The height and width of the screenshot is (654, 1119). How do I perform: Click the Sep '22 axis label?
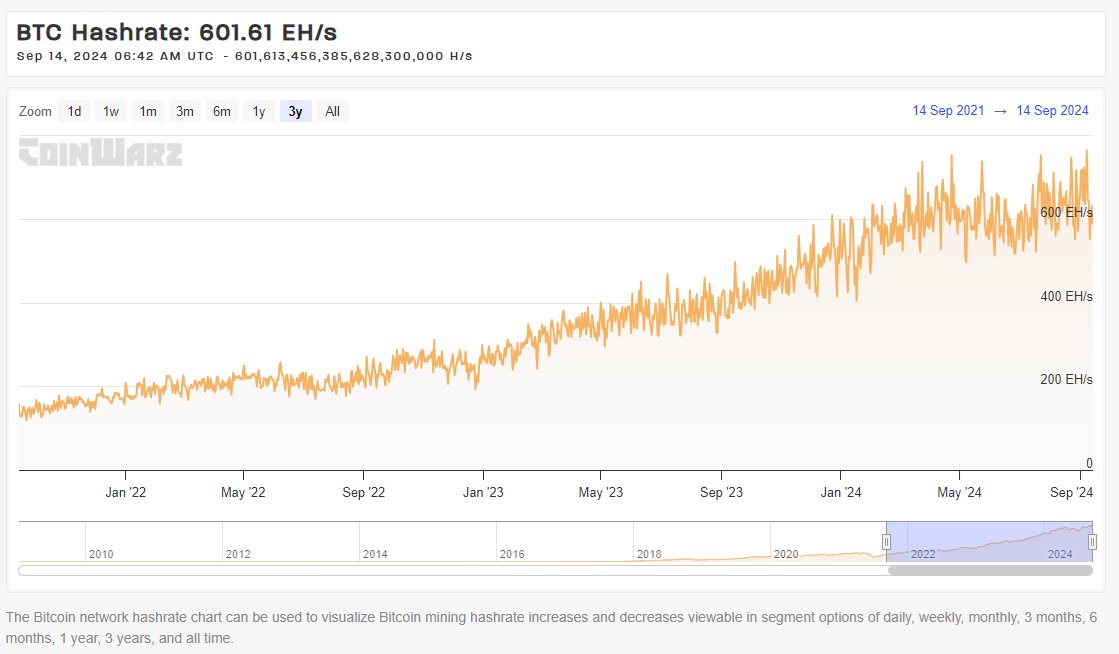(363, 493)
